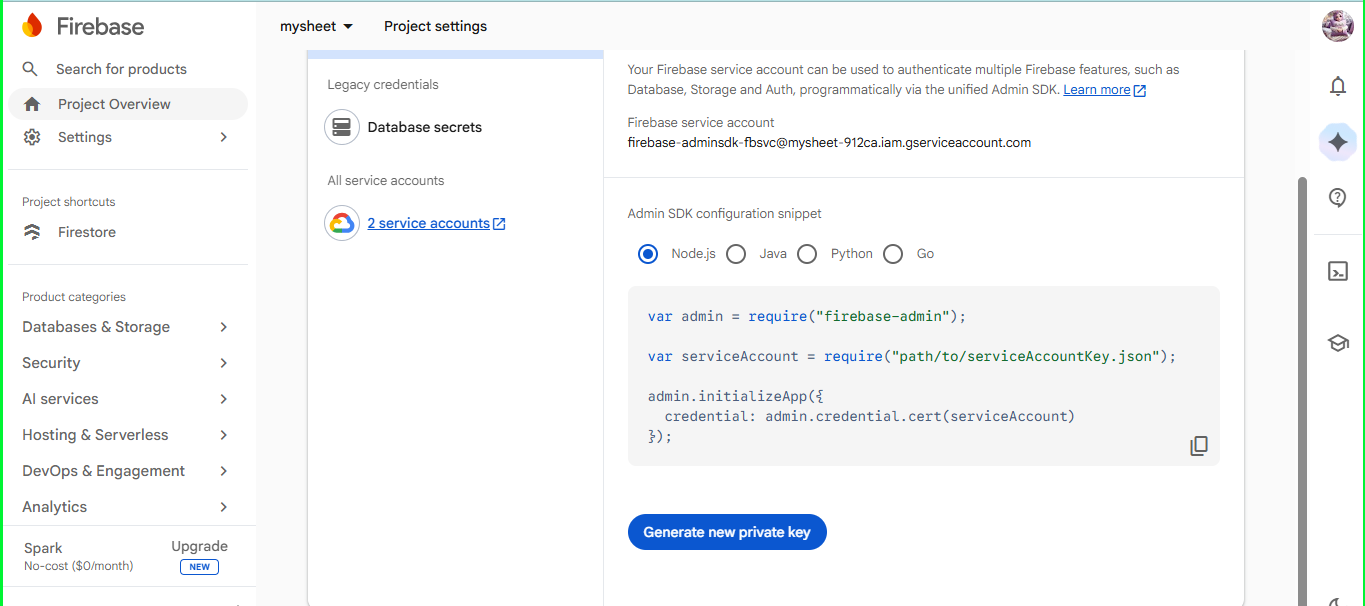Screen dimensions: 1365x606
Task: Open Gemini sparkle assistant
Action: click(x=1338, y=142)
